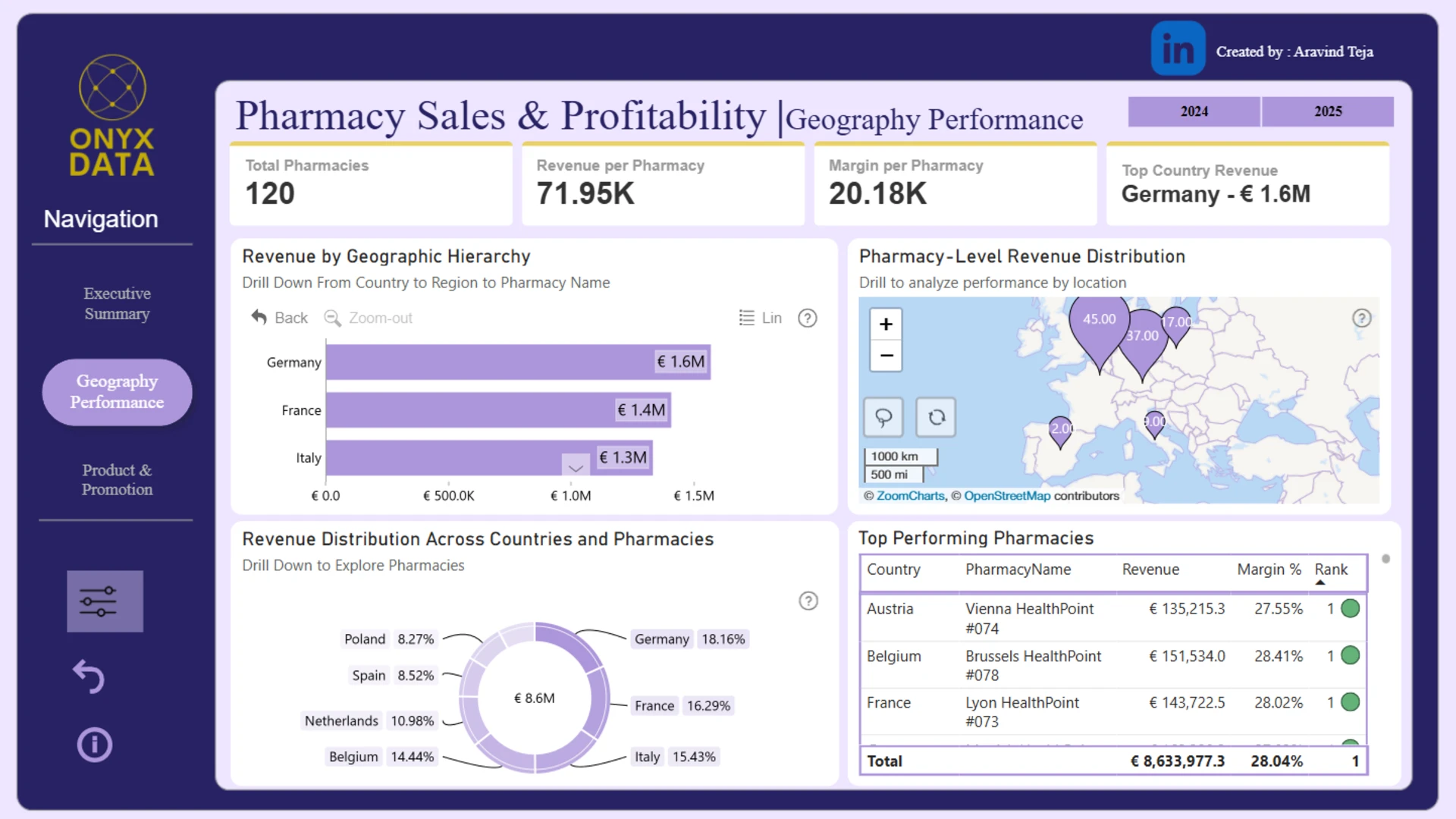This screenshot has width=1456, height=819.
Task: Open help icon on donut chart
Action: 808,601
